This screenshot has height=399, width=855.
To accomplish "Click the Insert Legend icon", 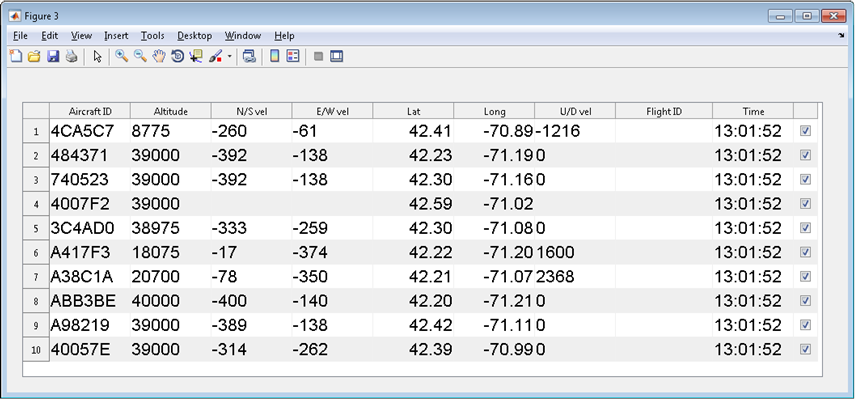I will tap(293, 56).
